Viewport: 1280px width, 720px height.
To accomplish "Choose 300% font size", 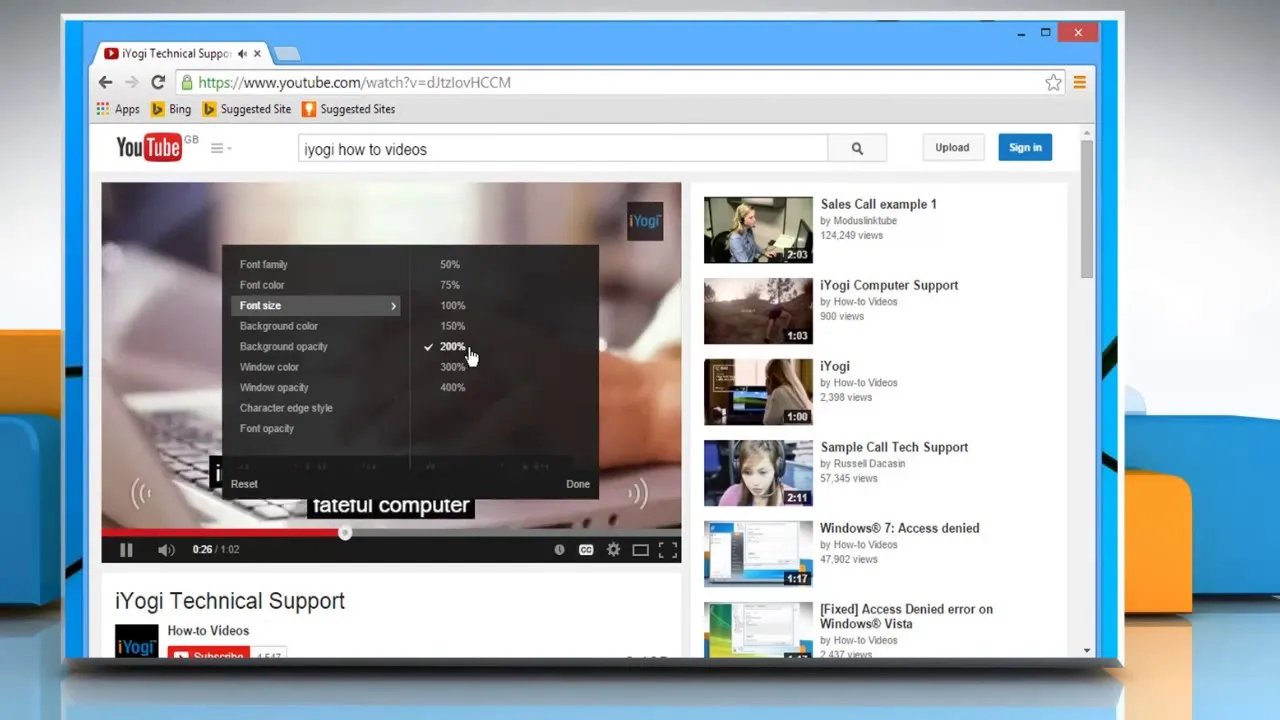I will tap(452, 367).
